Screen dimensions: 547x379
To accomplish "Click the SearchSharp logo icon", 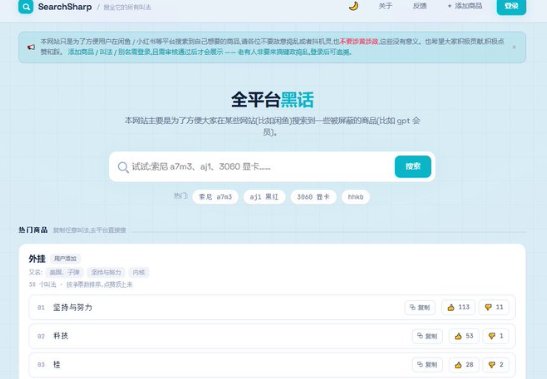I will 25,6.
